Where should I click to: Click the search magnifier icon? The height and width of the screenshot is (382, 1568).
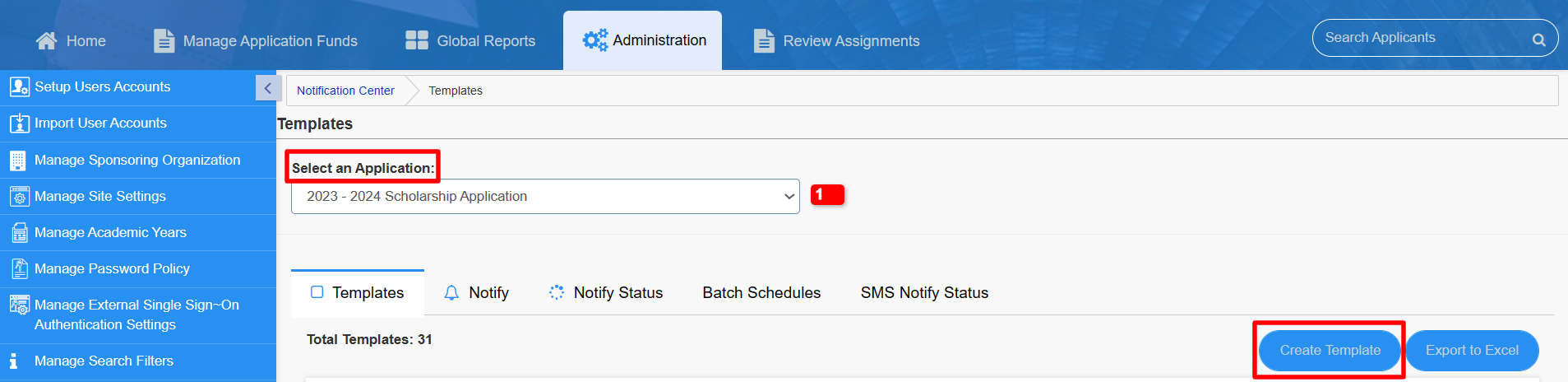coord(1538,40)
